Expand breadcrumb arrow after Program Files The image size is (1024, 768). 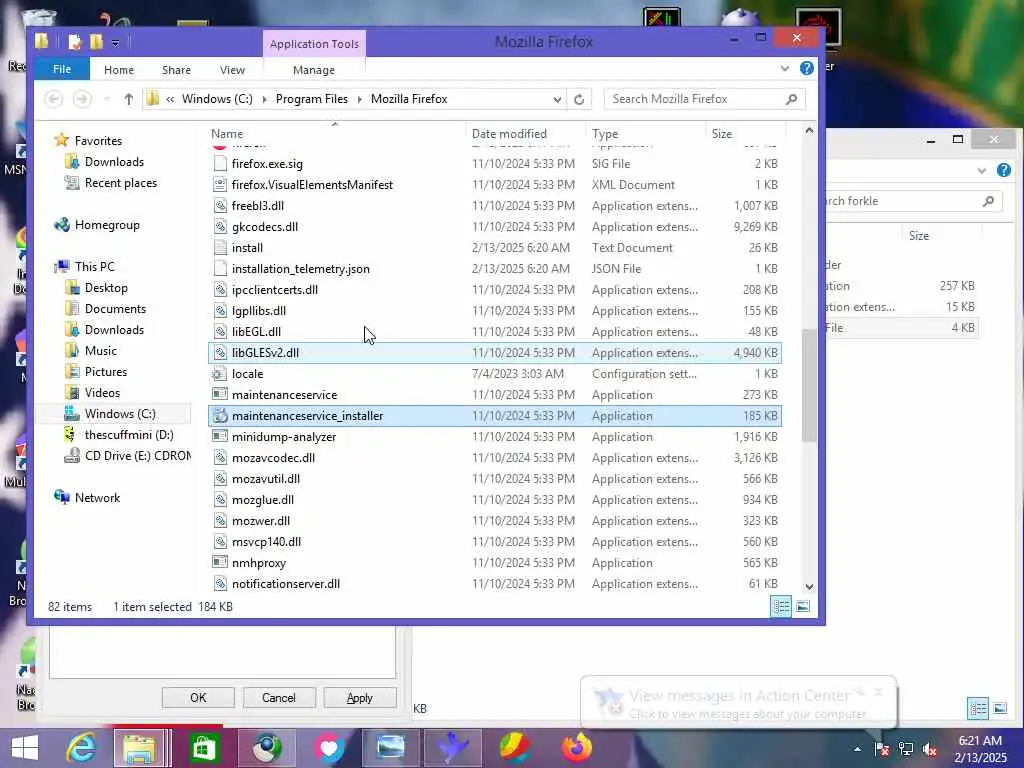(359, 99)
